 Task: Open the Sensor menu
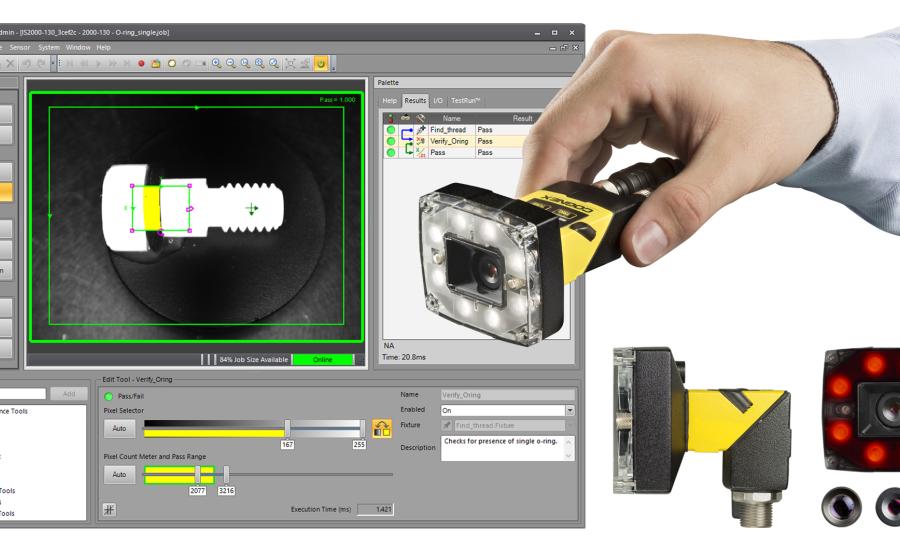point(20,48)
